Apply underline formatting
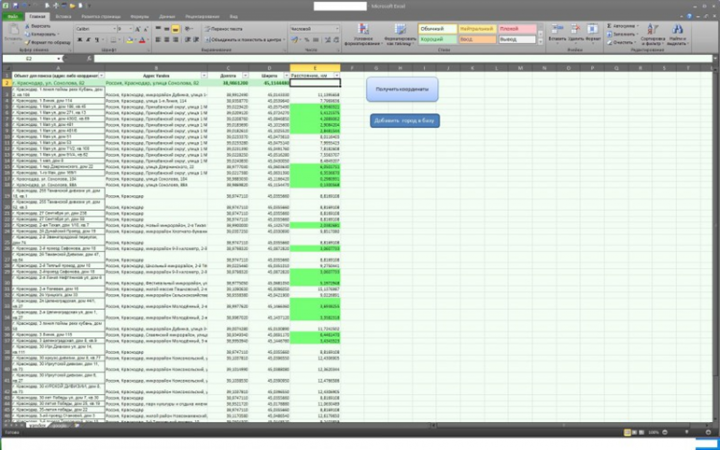 [x=96, y=40]
